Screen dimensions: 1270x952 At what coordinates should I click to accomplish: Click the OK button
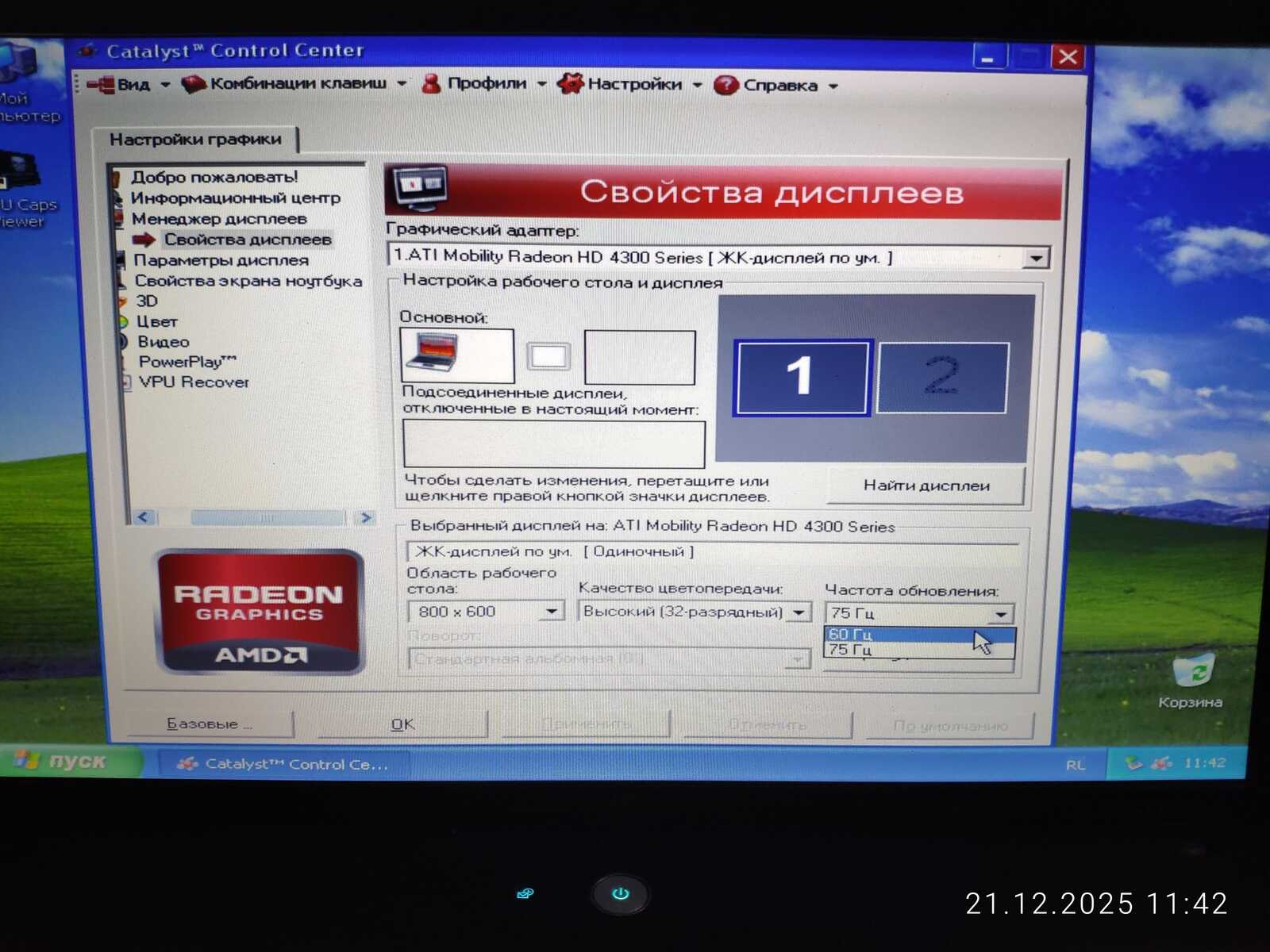click(x=403, y=724)
